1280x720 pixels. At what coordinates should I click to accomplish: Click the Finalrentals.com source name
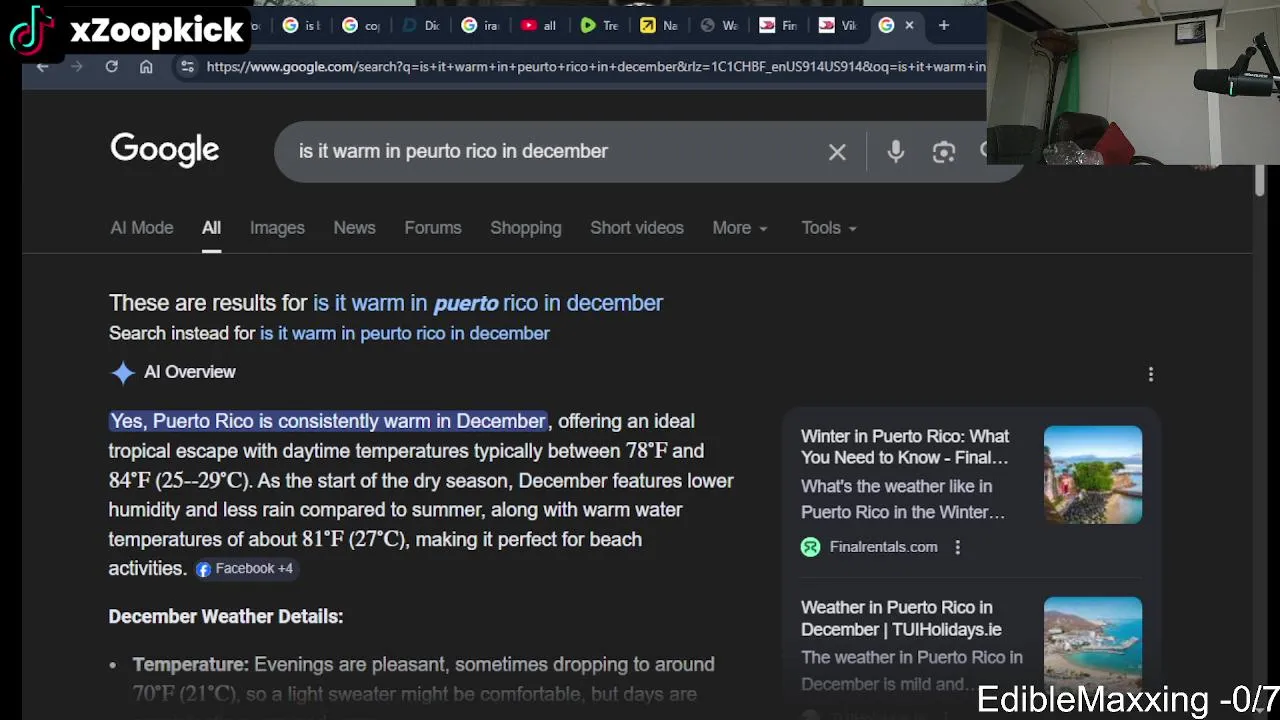pyautogui.click(x=883, y=547)
